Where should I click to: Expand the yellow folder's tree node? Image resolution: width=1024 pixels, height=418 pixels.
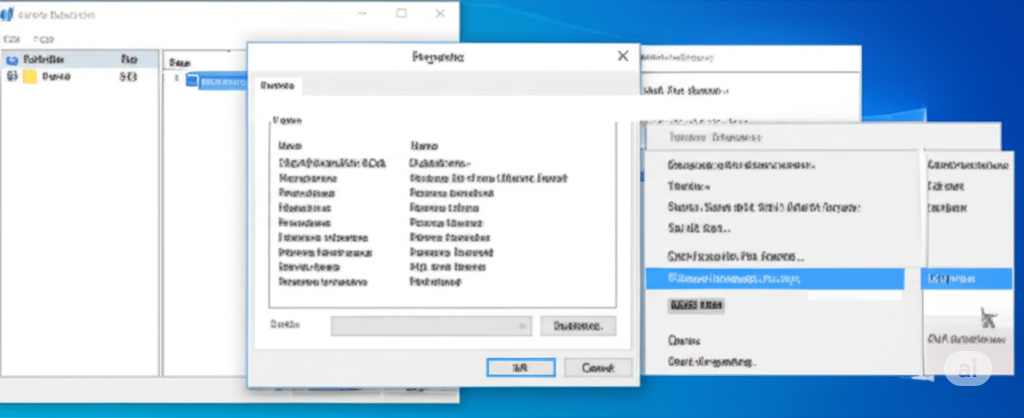click(x=12, y=76)
